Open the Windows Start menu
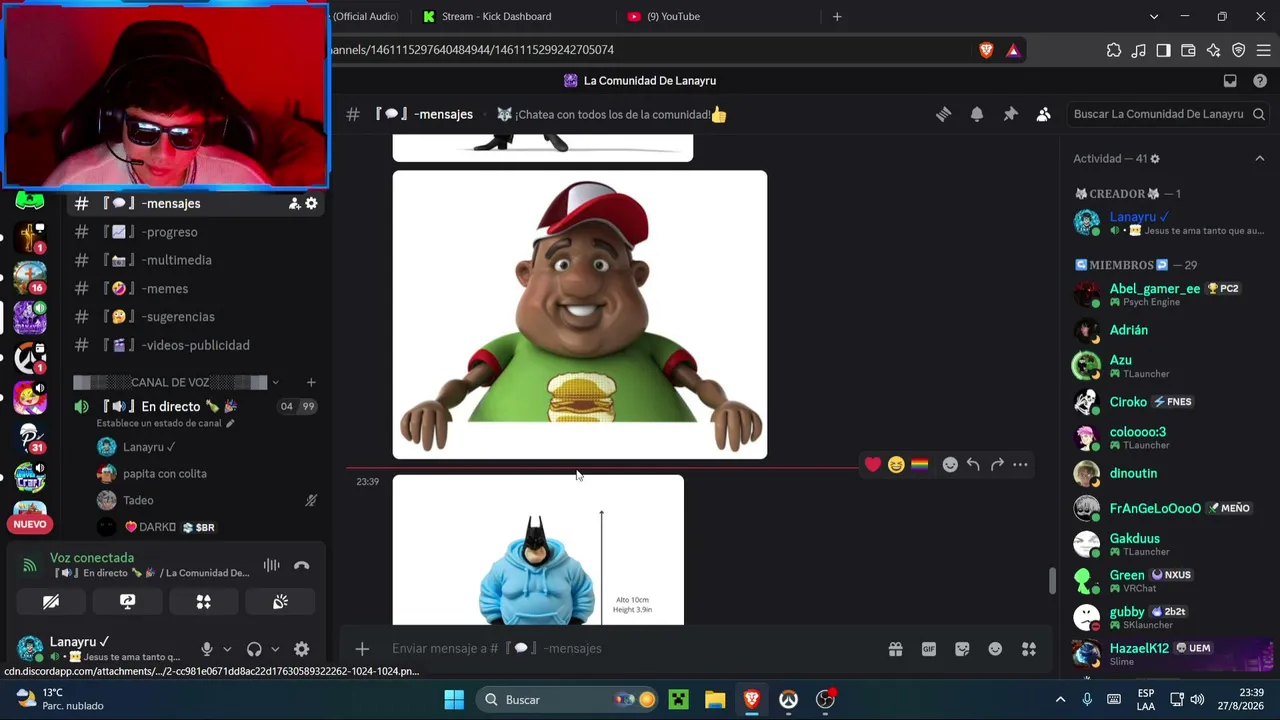The width and height of the screenshot is (1280, 720). pos(454,699)
